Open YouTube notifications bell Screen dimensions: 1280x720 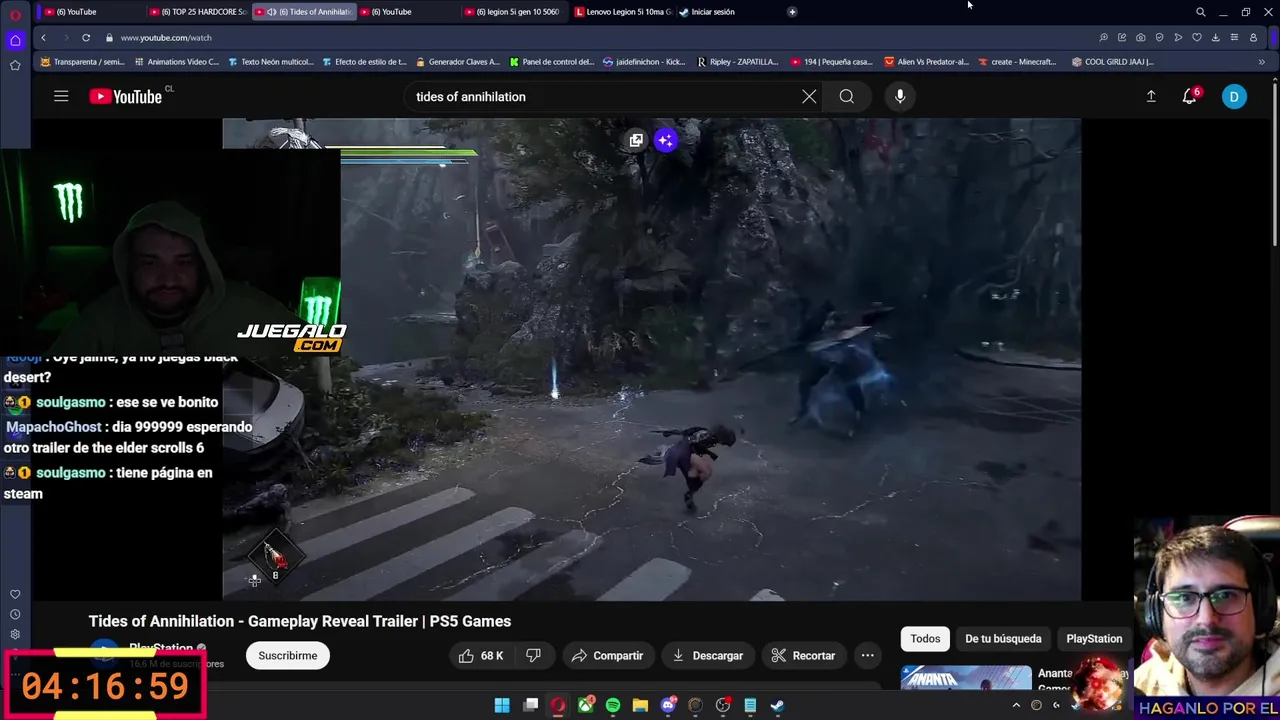point(1190,97)
